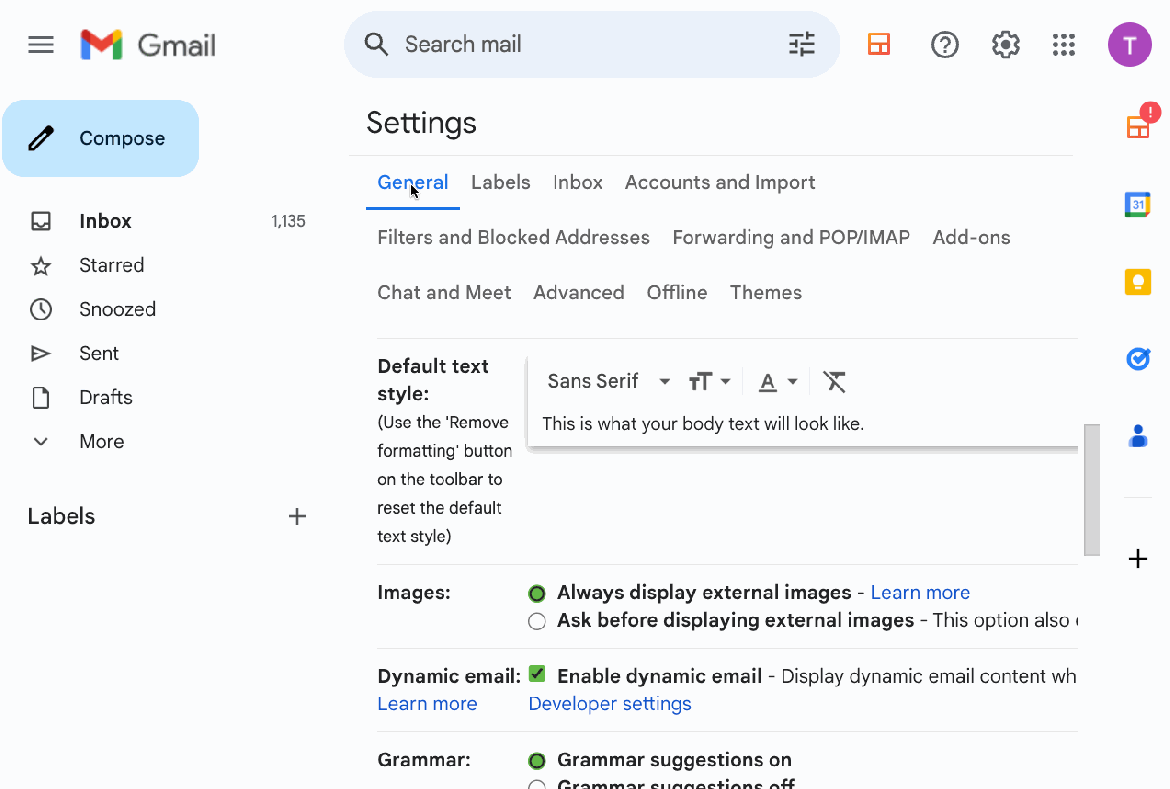The width and height of the screenshot is (1170, 789).
Task: Switch to the Labels settings tab
Action: click(x=501, y=182)
